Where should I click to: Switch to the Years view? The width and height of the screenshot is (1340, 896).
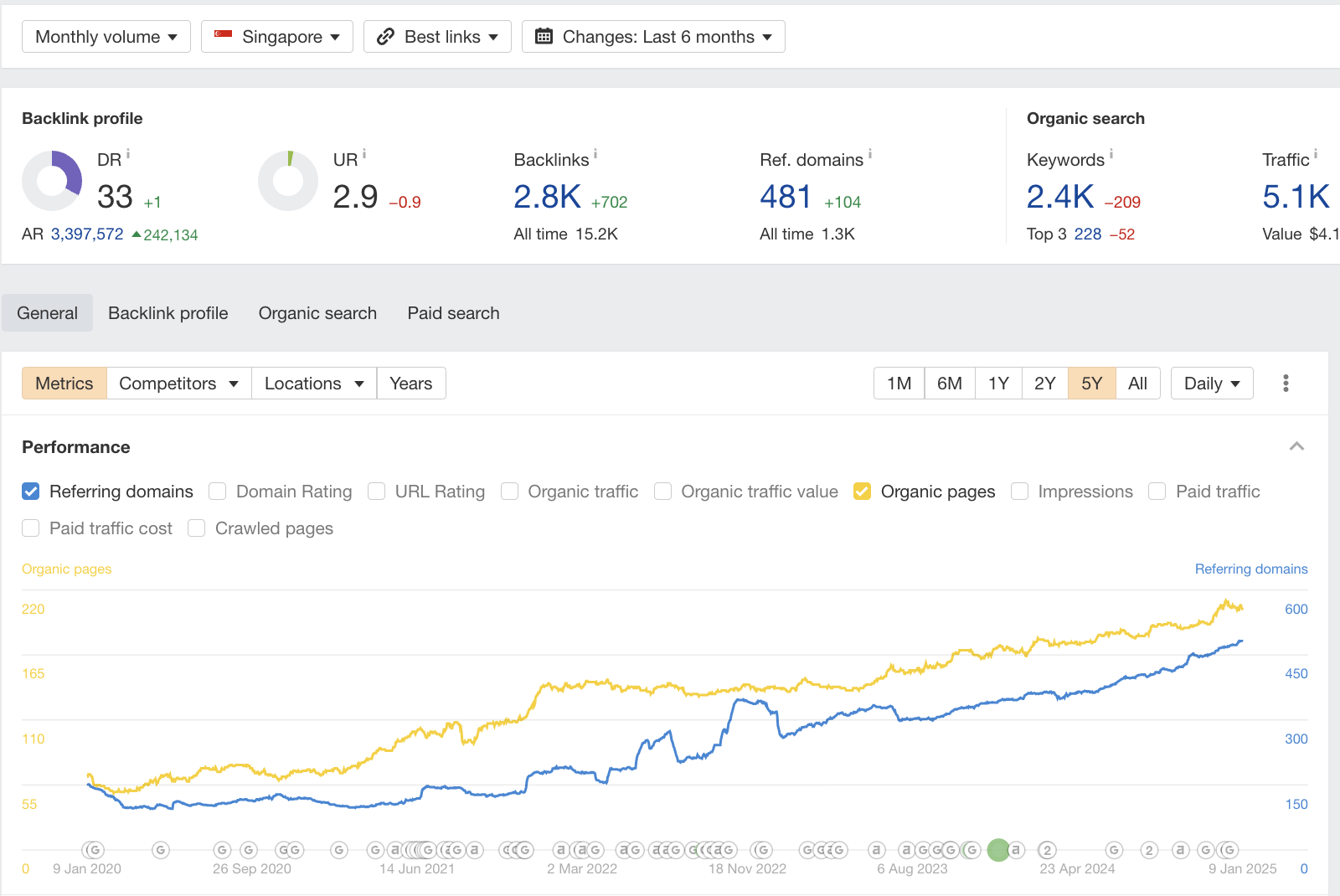click(411, 384)
